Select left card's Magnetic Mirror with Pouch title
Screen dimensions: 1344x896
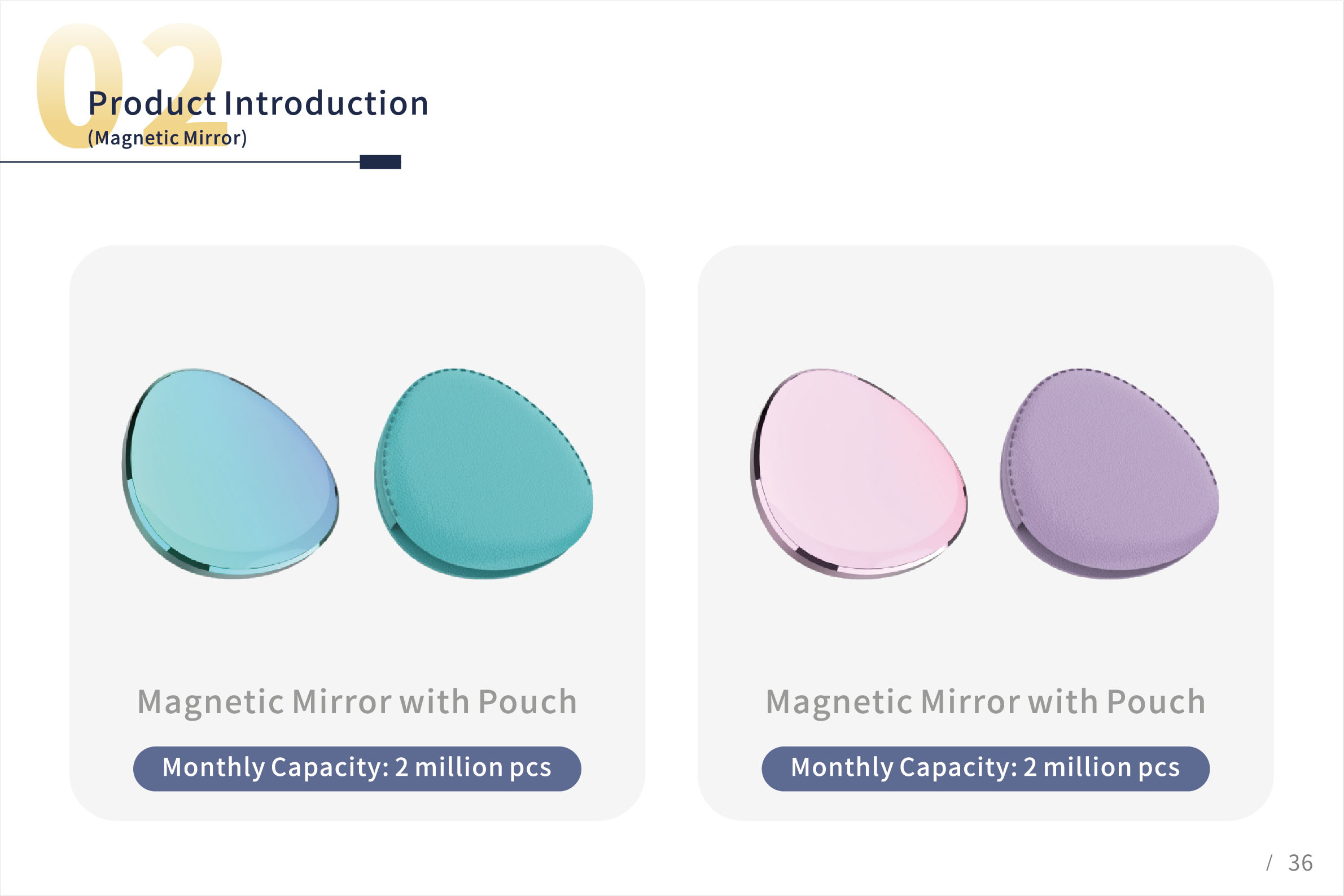coord(357,702)
